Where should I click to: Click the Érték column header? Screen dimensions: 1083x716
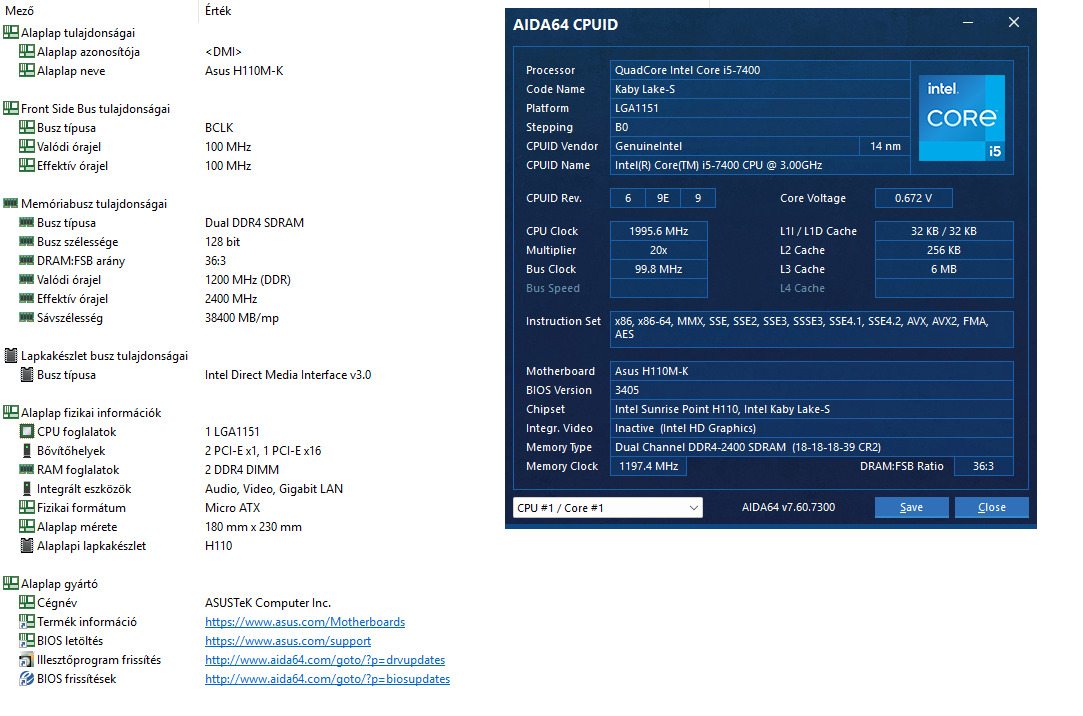tap(218, 11)
